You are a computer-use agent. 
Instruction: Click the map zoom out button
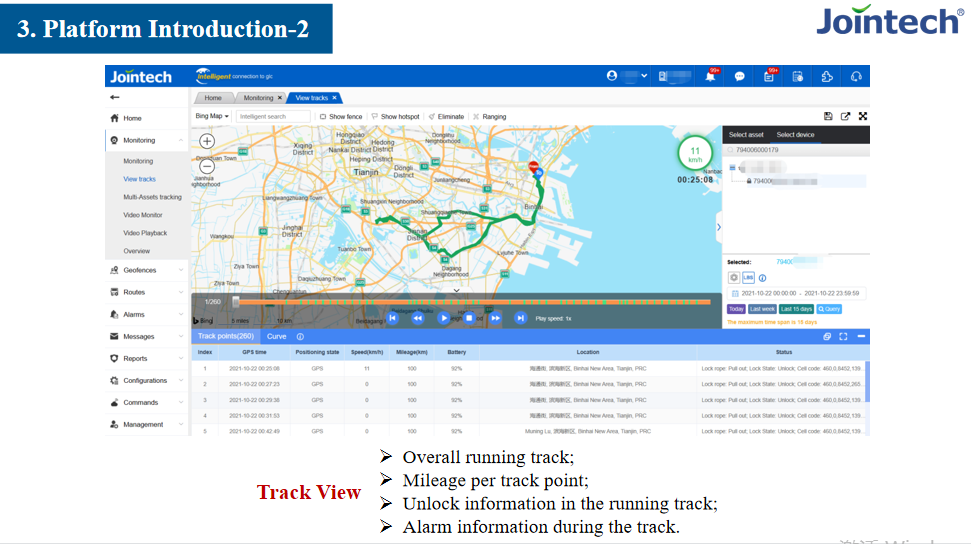click(x=206, y=167)
